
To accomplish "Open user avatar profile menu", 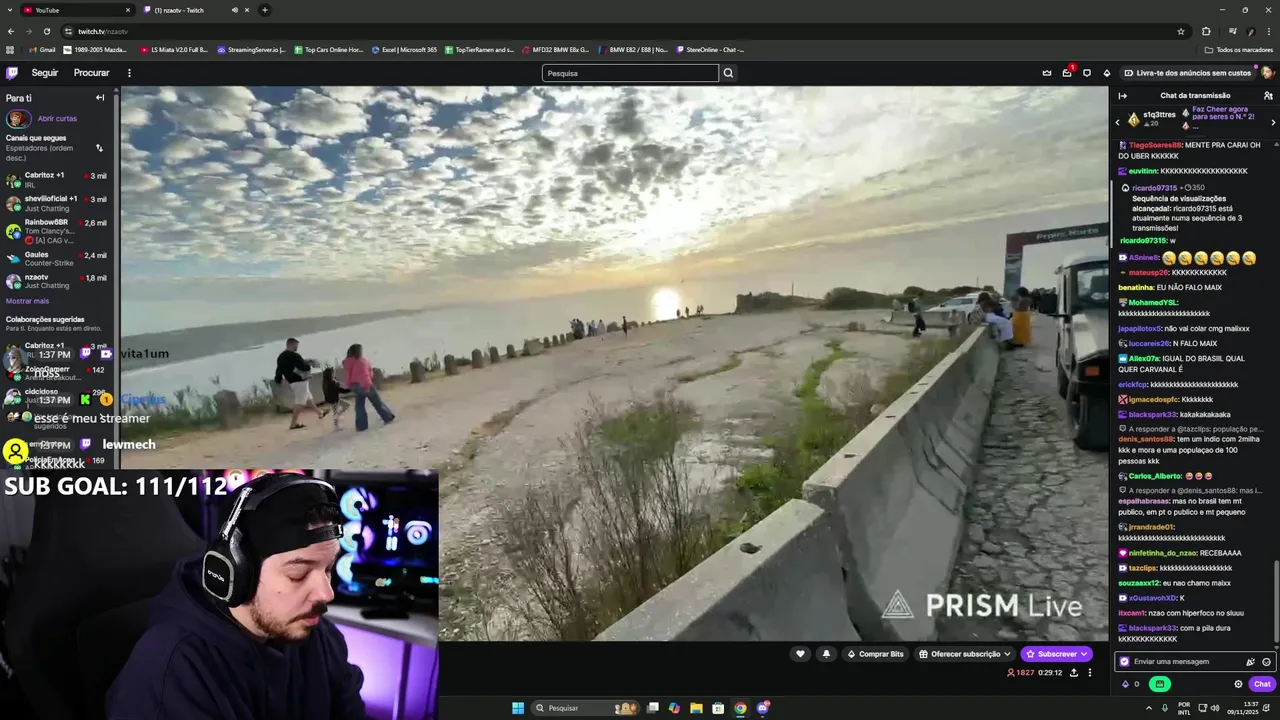I will (x=1267, y=73).
